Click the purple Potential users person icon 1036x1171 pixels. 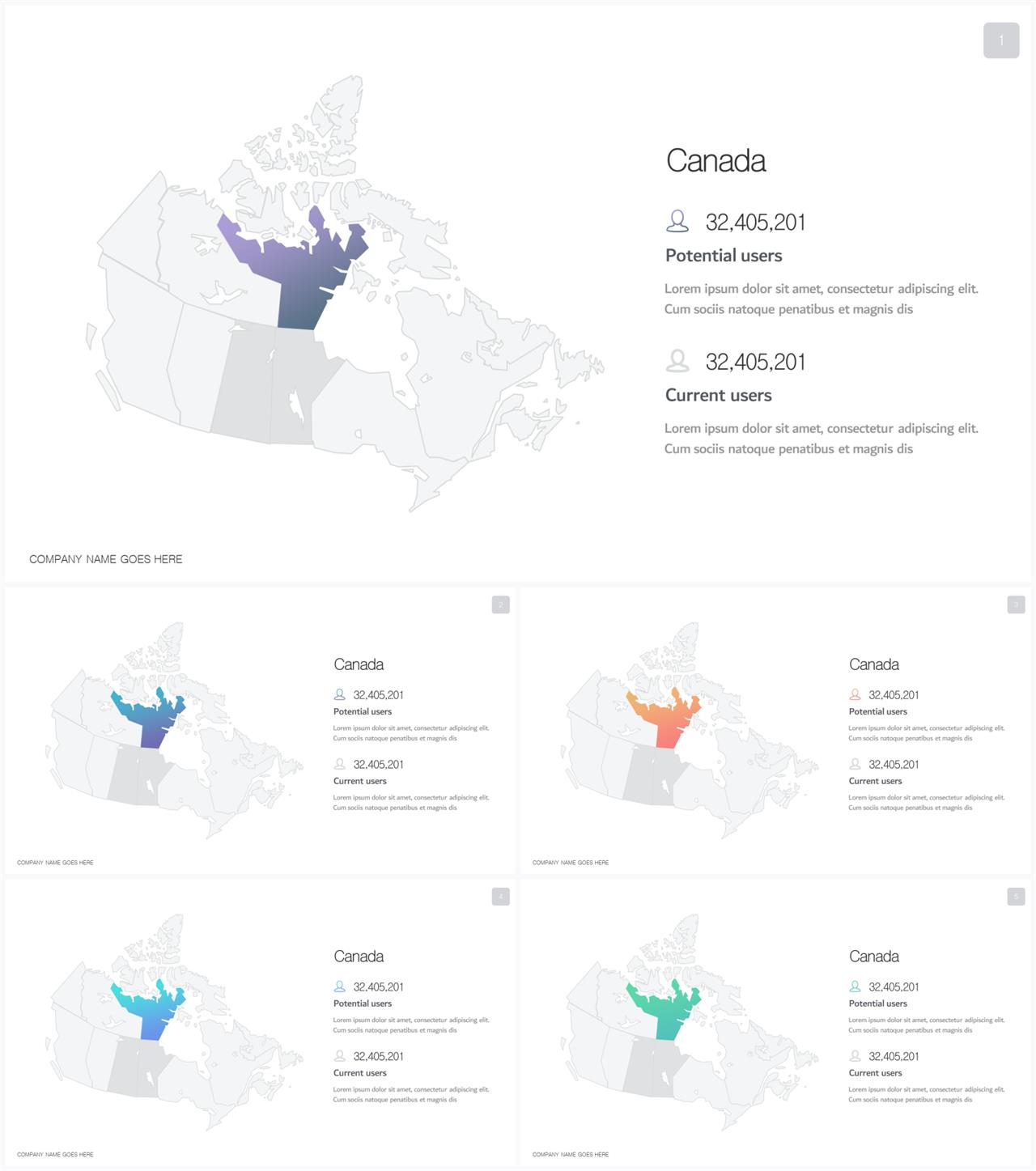(x=677, y=221)
